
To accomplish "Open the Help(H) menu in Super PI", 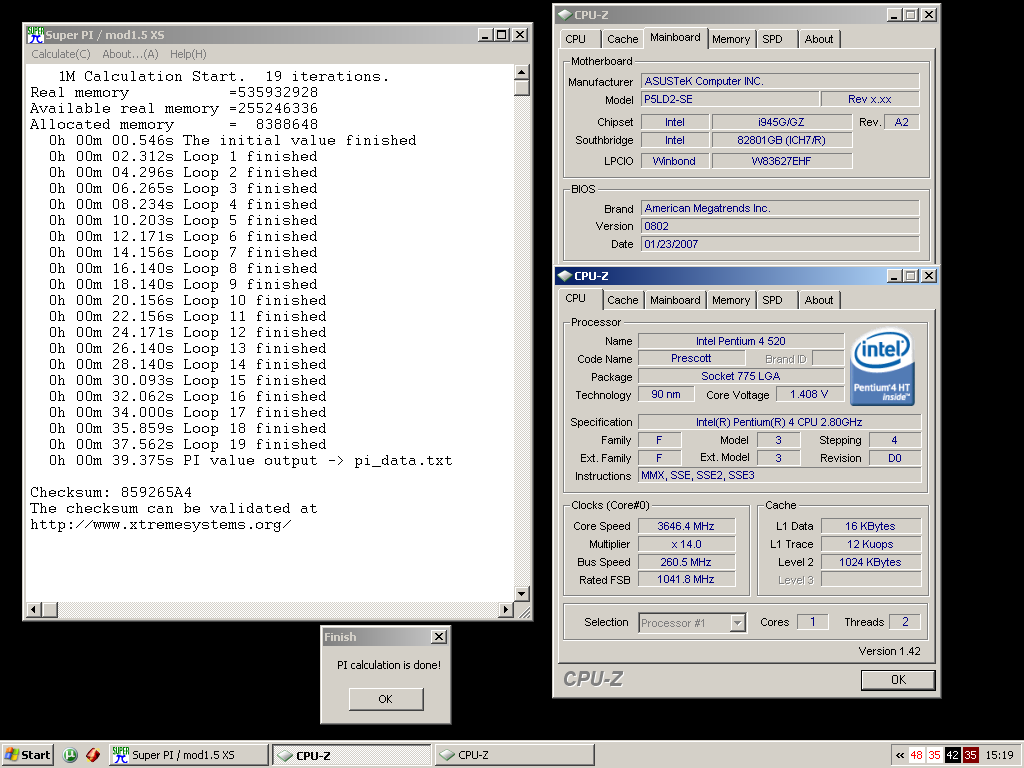I will click(188, 54).
